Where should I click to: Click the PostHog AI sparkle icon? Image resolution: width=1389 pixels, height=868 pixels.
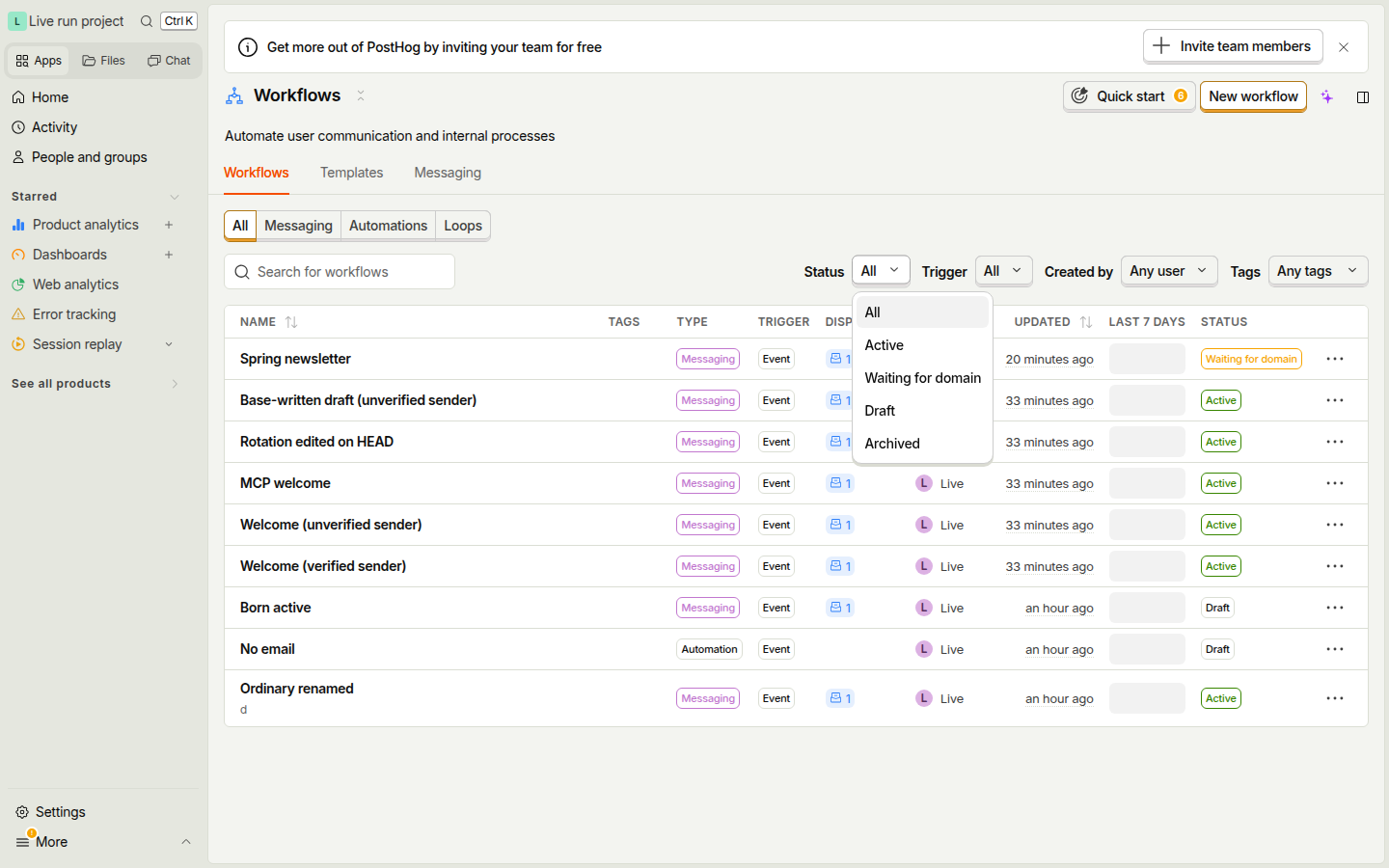(x=1327, y=96)
